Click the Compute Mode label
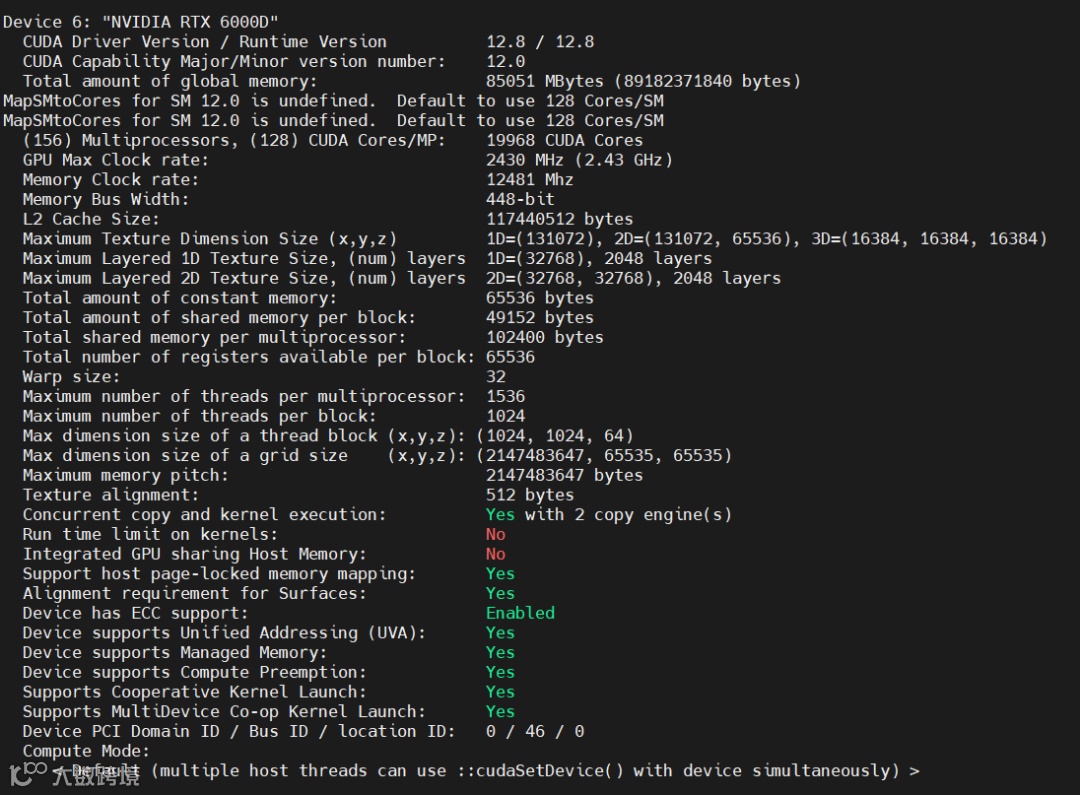1080x795 pixels. pos(86,752)
